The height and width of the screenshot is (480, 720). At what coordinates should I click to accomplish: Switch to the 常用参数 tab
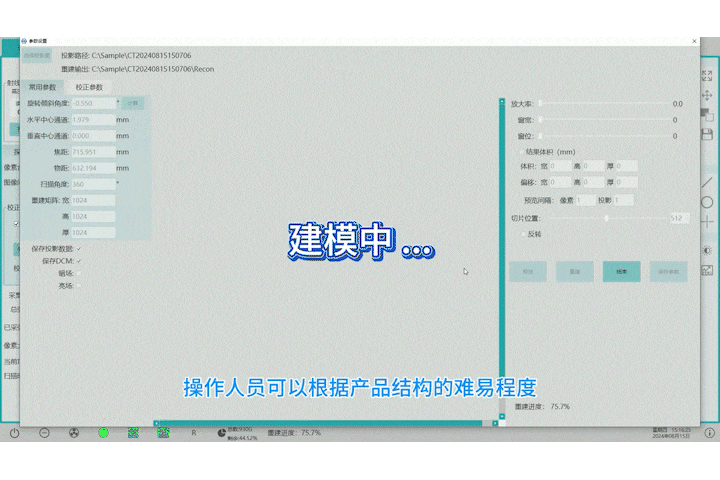tap(42, 87)
